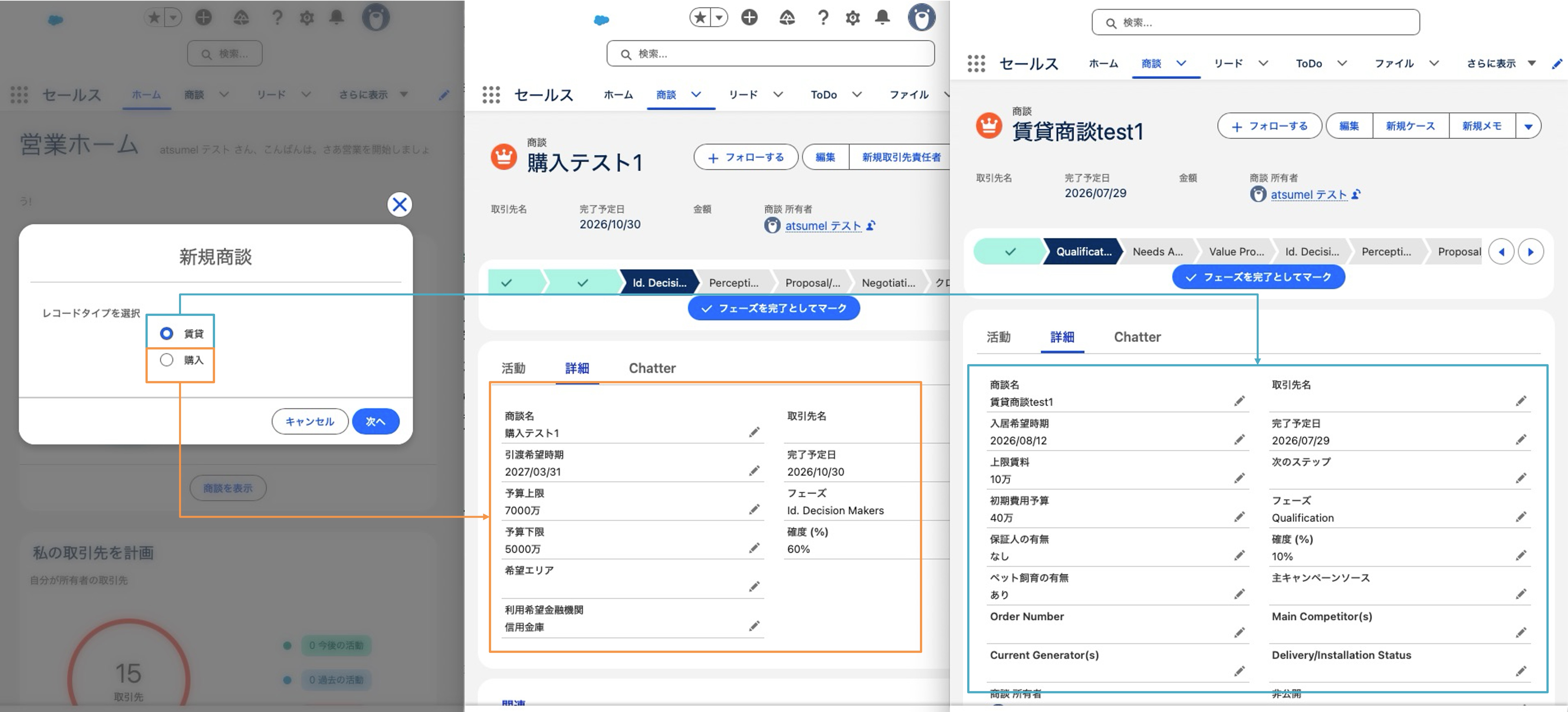Select the 購入 record type radio button
1568x712 pixels.
[x=166, y=360]
